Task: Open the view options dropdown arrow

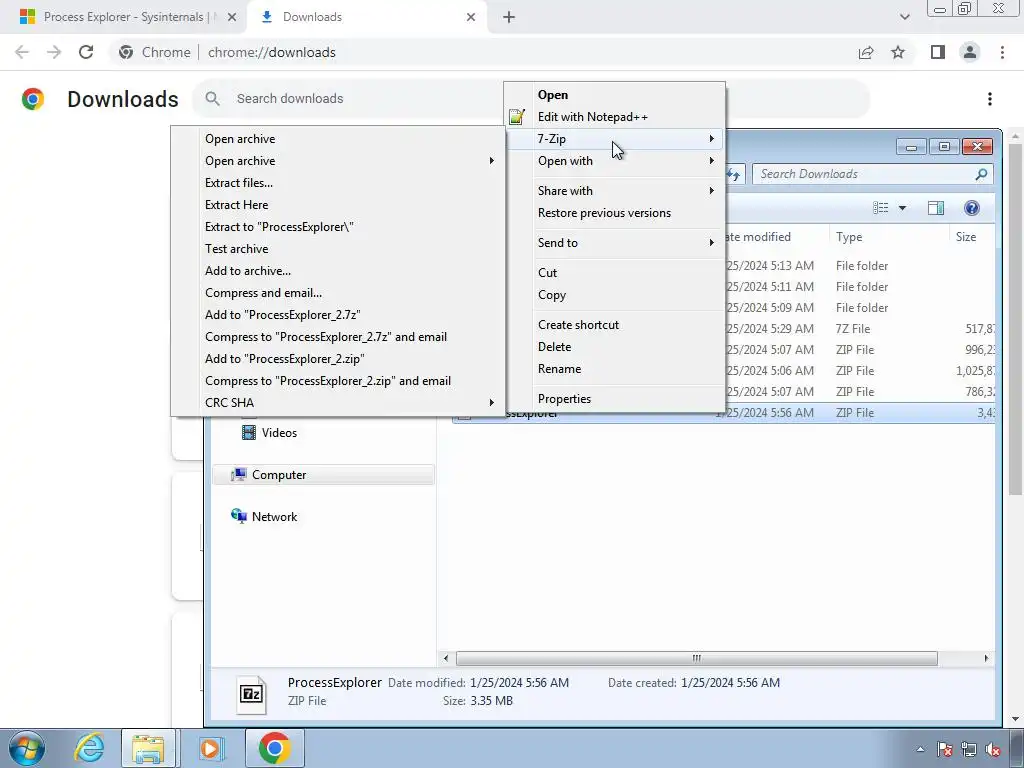Action: click(x=902, y=208)
